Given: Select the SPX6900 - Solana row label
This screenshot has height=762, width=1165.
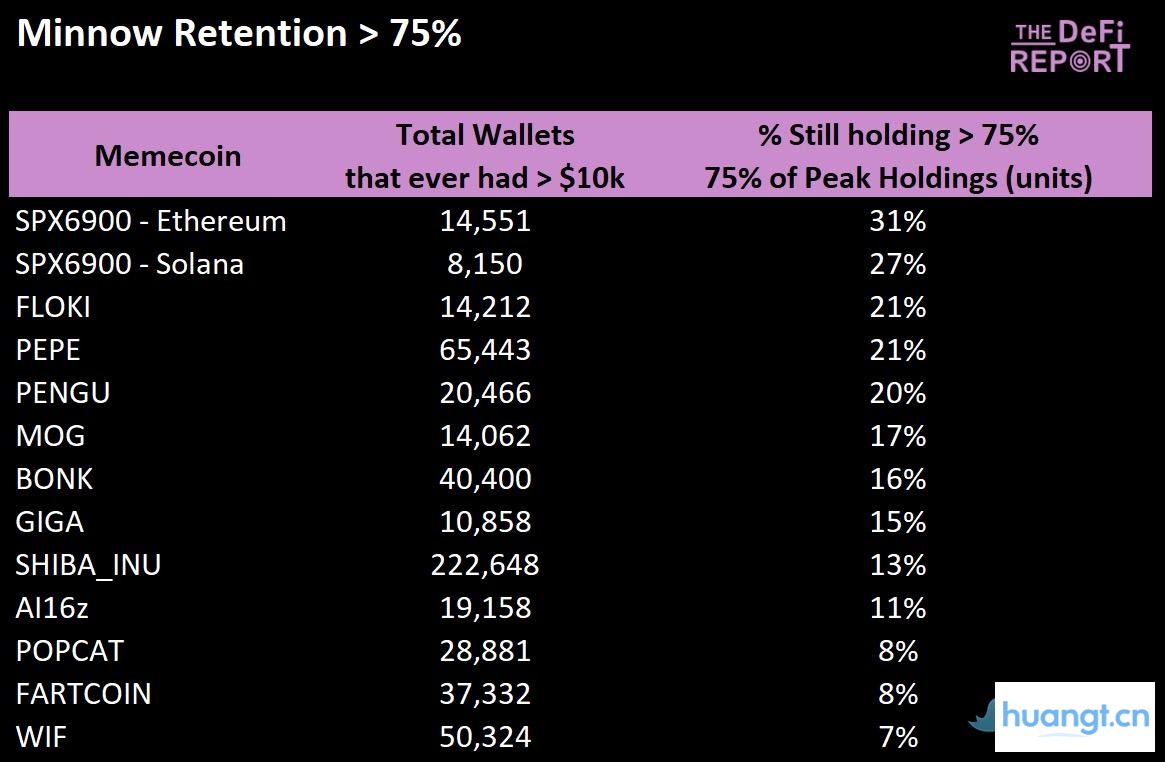Looking at the screenshot, I should 130,264.
